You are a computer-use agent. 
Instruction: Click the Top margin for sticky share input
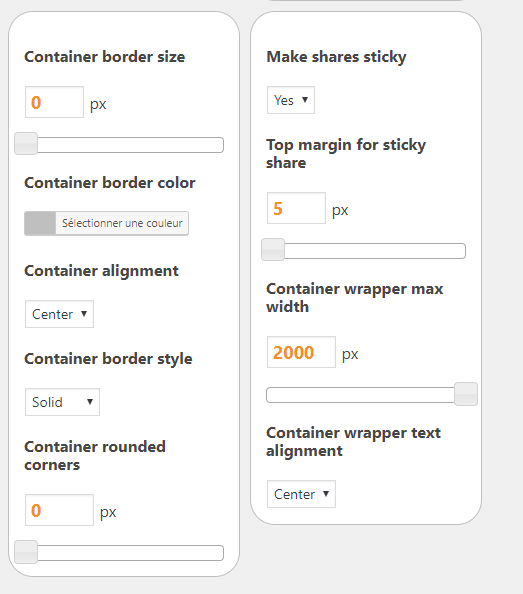296,208
